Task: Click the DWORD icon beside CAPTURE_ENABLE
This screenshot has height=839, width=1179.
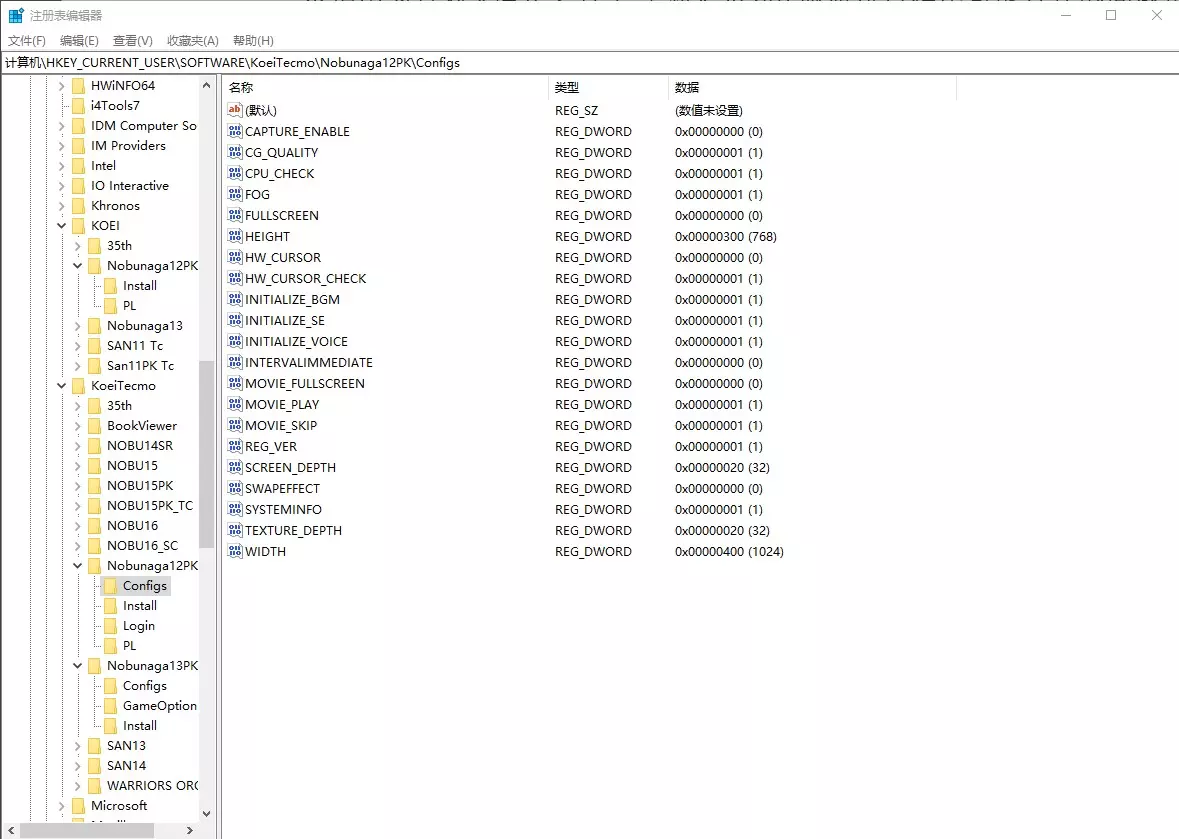Action: click(235, 131)
